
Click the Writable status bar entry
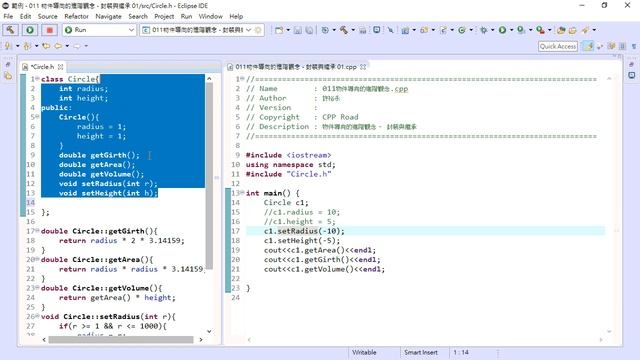[364, 352]
